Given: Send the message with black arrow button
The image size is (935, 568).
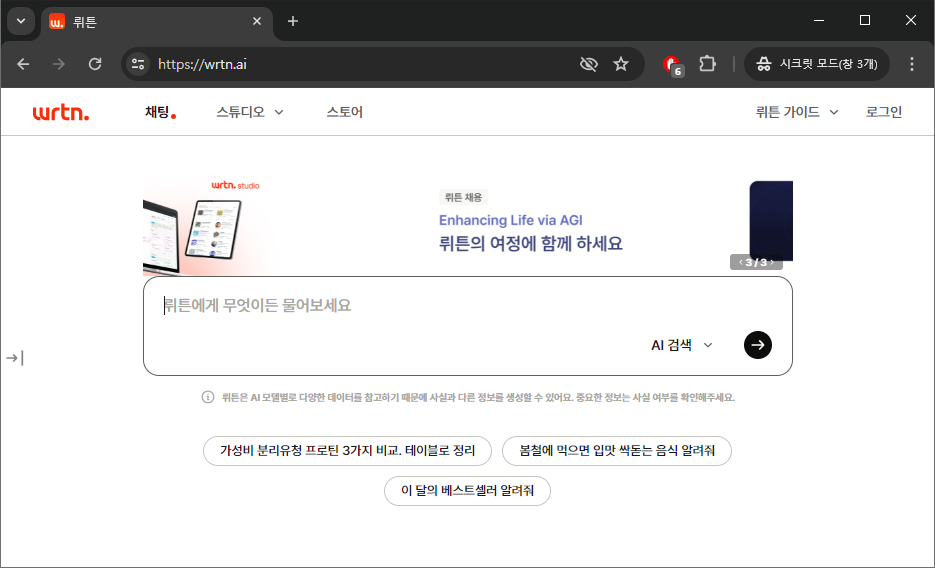Looking at the screenshot, I should (758, 345).
